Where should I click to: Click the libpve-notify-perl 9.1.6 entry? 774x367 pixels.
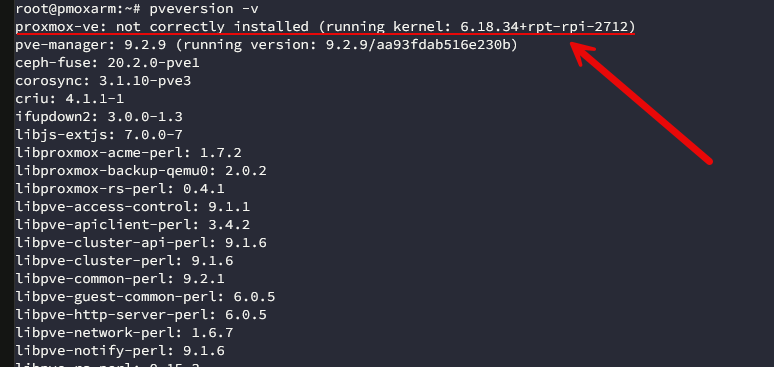pyautogui.click(x=120, y=351)
